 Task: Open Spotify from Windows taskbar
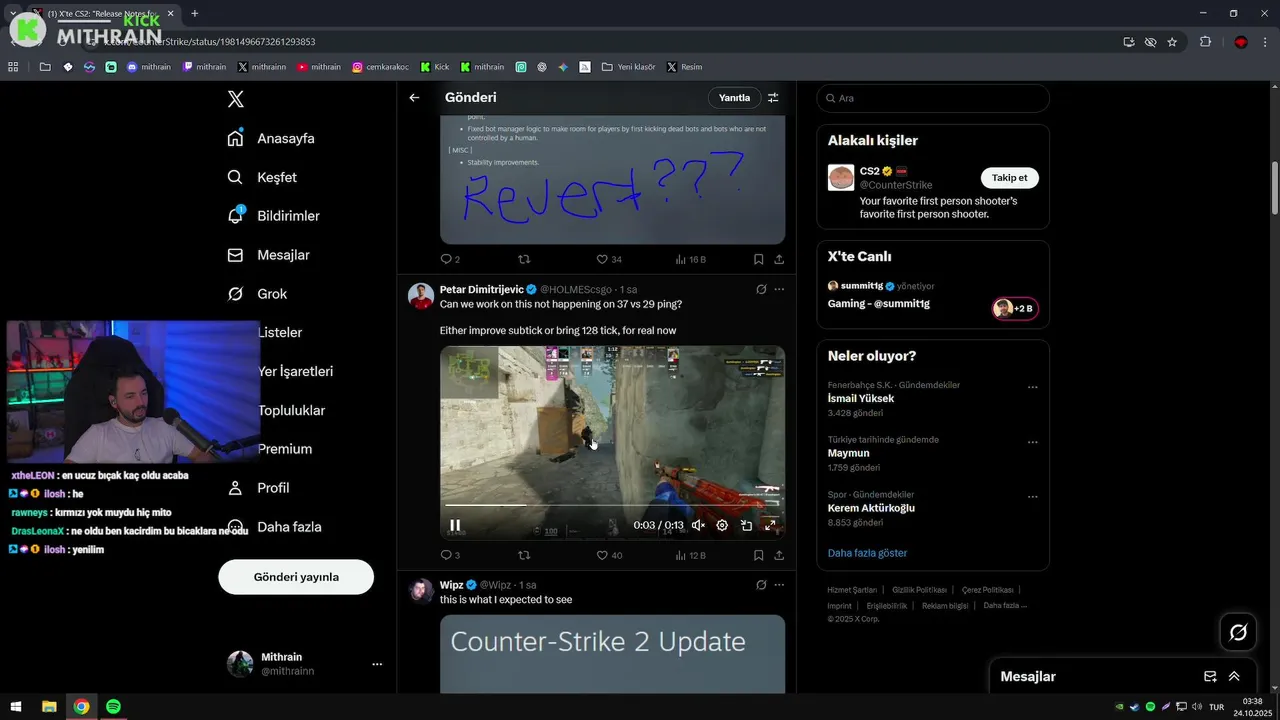tap(113, 706)
